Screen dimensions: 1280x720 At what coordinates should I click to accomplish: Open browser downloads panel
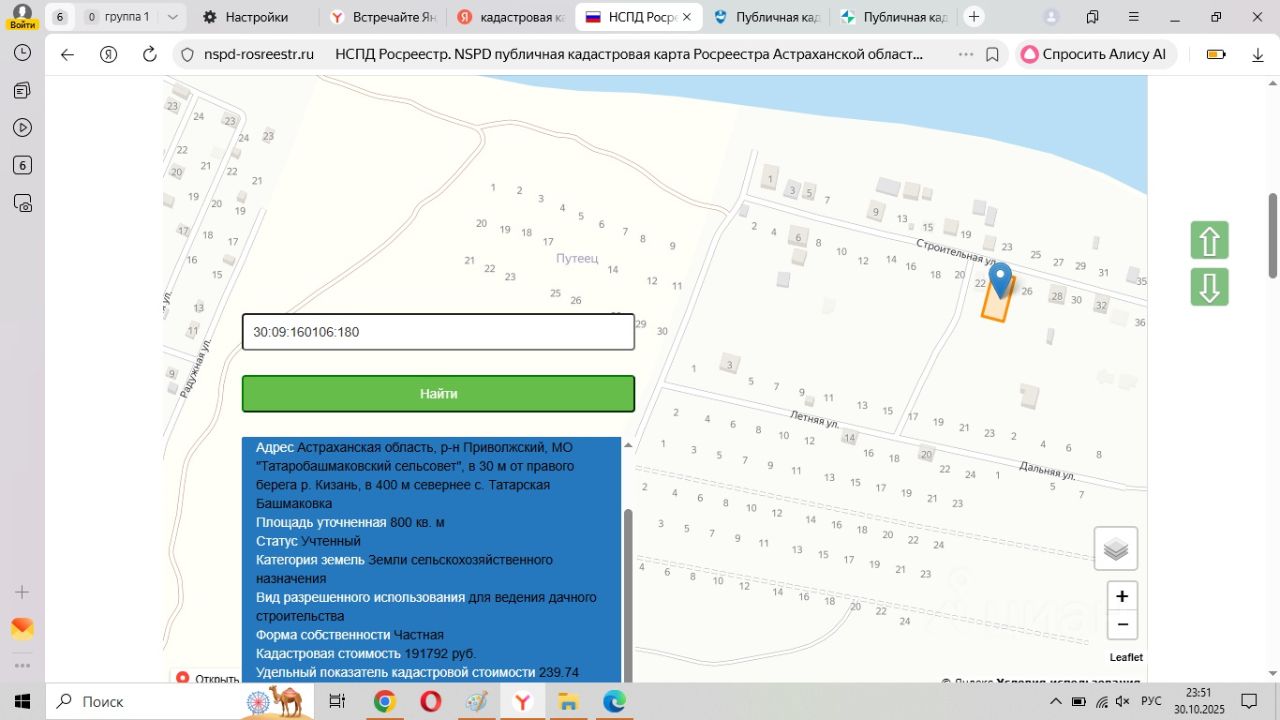[x=1258, y=55]
